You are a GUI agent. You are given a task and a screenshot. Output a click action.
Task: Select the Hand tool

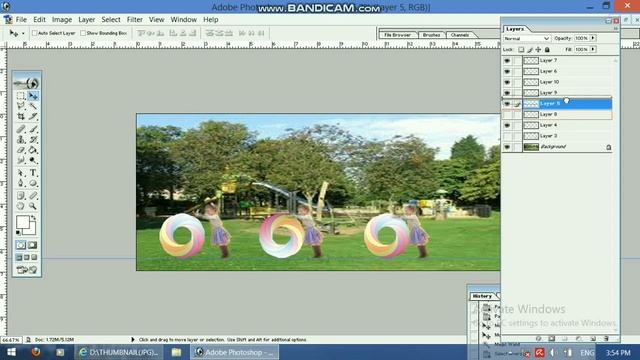tap(21, 206)
